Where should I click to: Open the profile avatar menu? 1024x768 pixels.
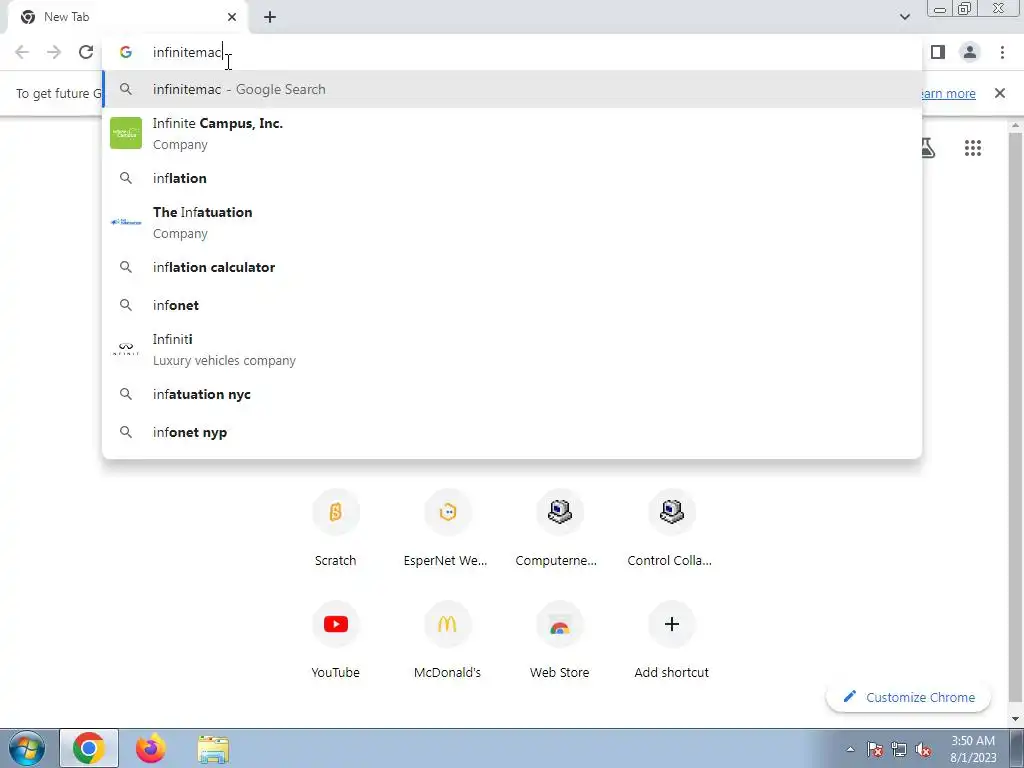point(970,52)
